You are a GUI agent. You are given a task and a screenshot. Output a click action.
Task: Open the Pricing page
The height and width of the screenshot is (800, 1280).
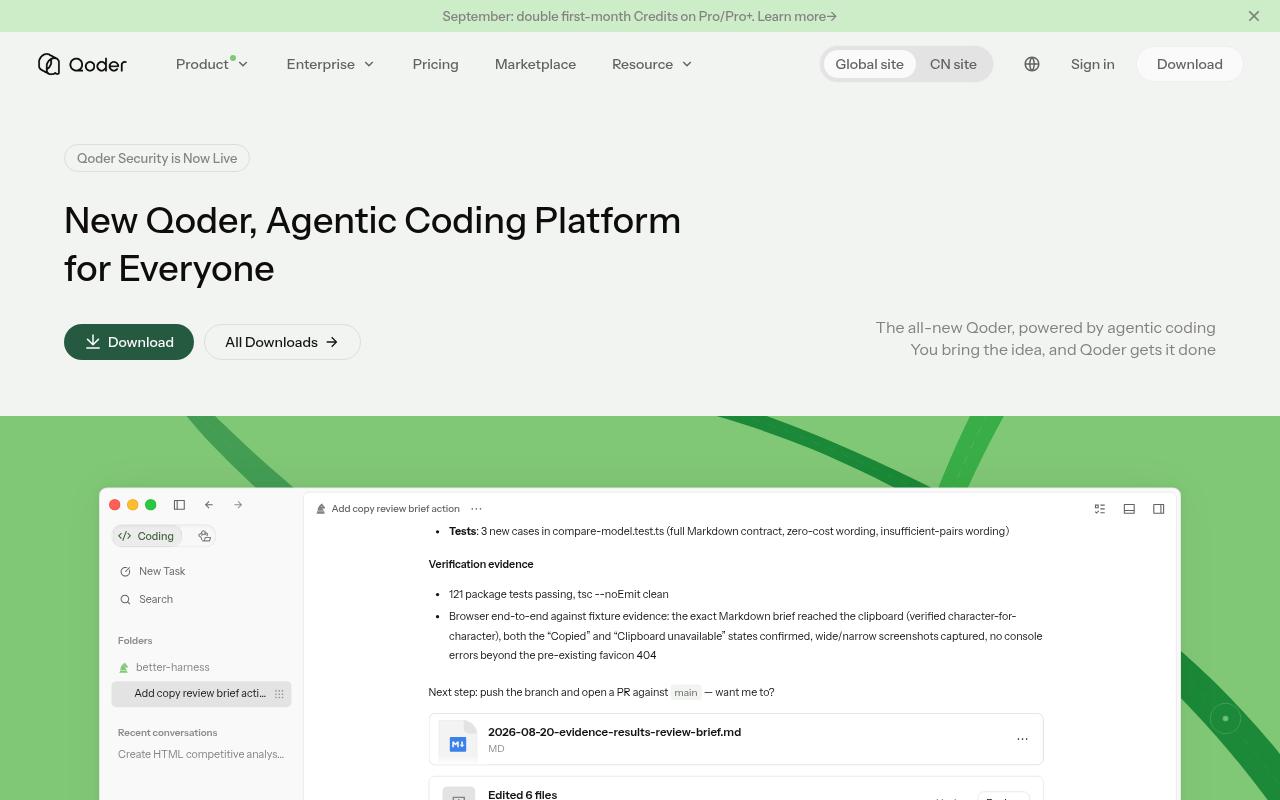[x=435, y=64]
